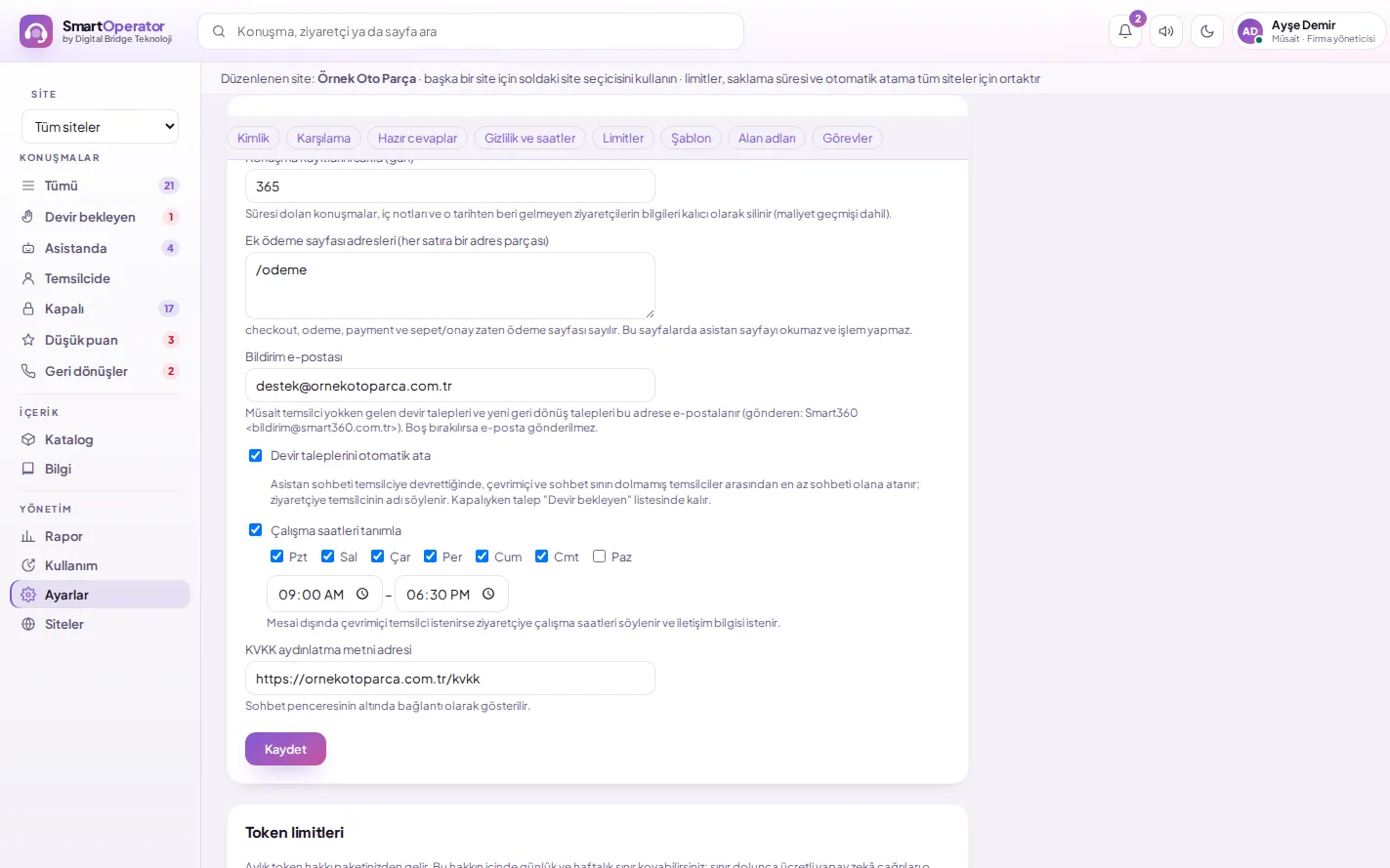Click the search magnifier icon

pyautogui.click(x=219, y=31)
